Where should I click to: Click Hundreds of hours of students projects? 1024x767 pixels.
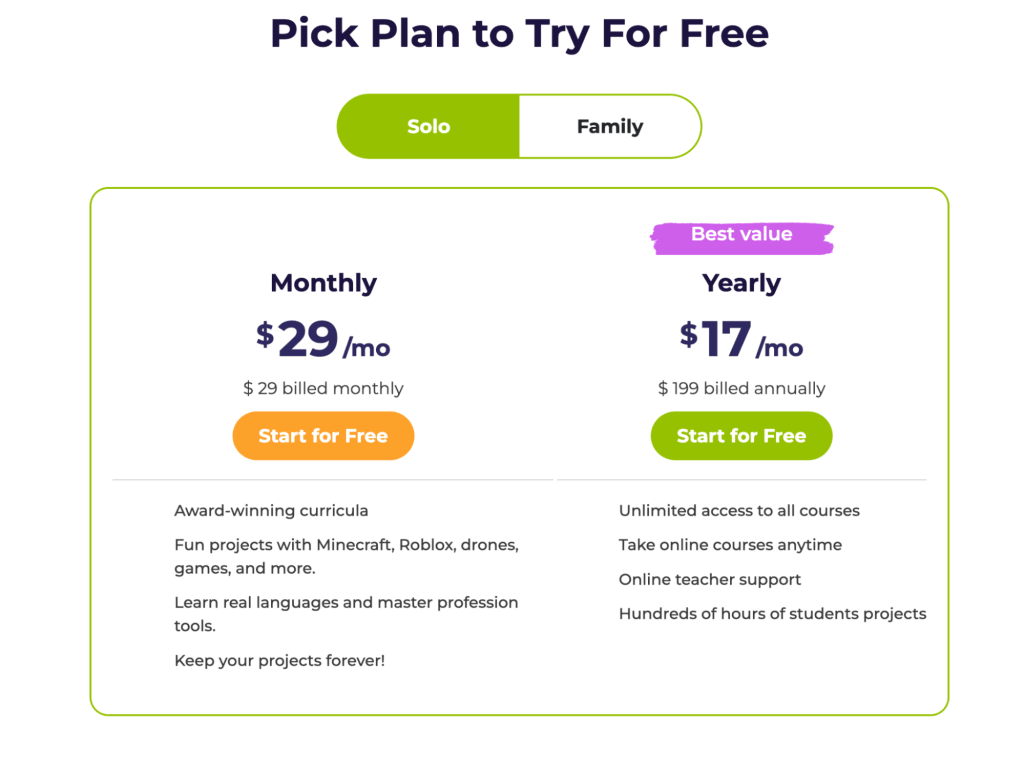coord(773,613)
